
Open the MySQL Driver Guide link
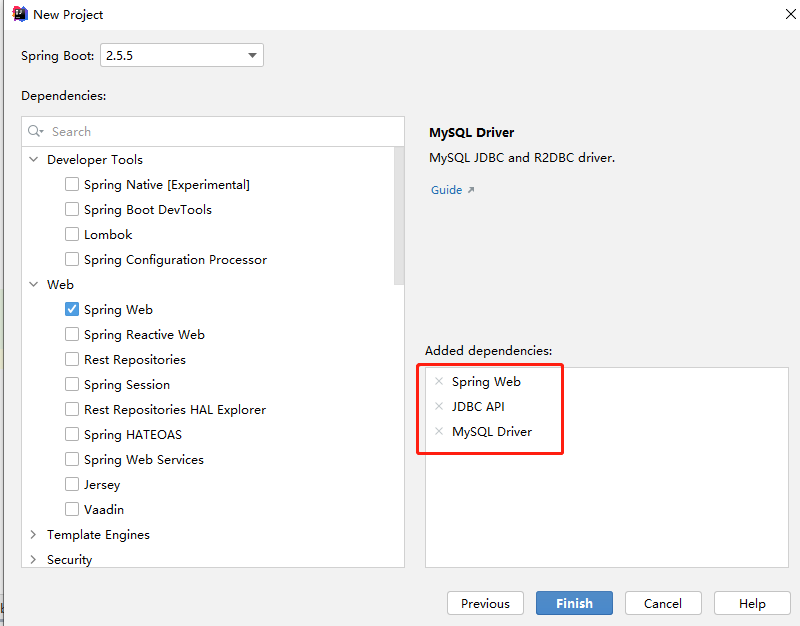[x=453, y=190]
